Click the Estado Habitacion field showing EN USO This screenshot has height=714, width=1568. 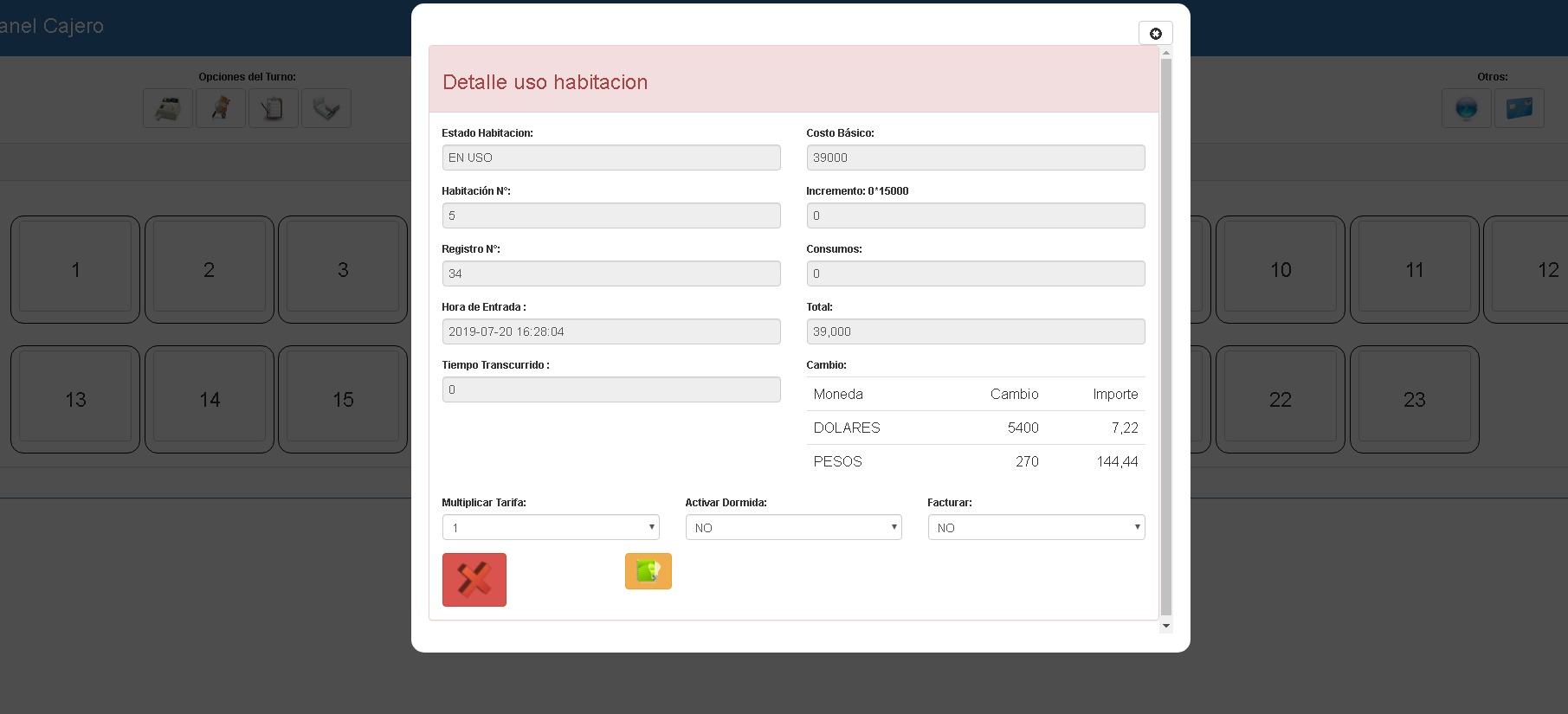pos(611,158)
